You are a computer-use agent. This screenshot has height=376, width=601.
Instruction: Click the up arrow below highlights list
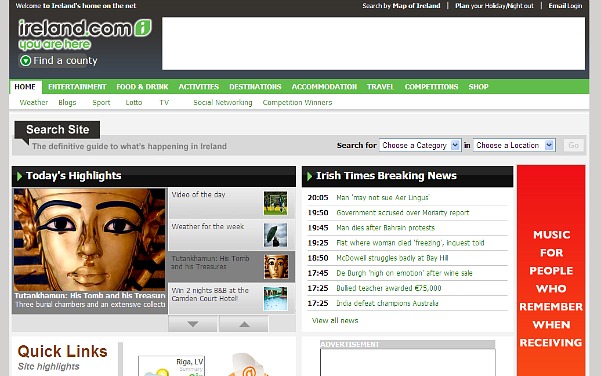[244, 324]
